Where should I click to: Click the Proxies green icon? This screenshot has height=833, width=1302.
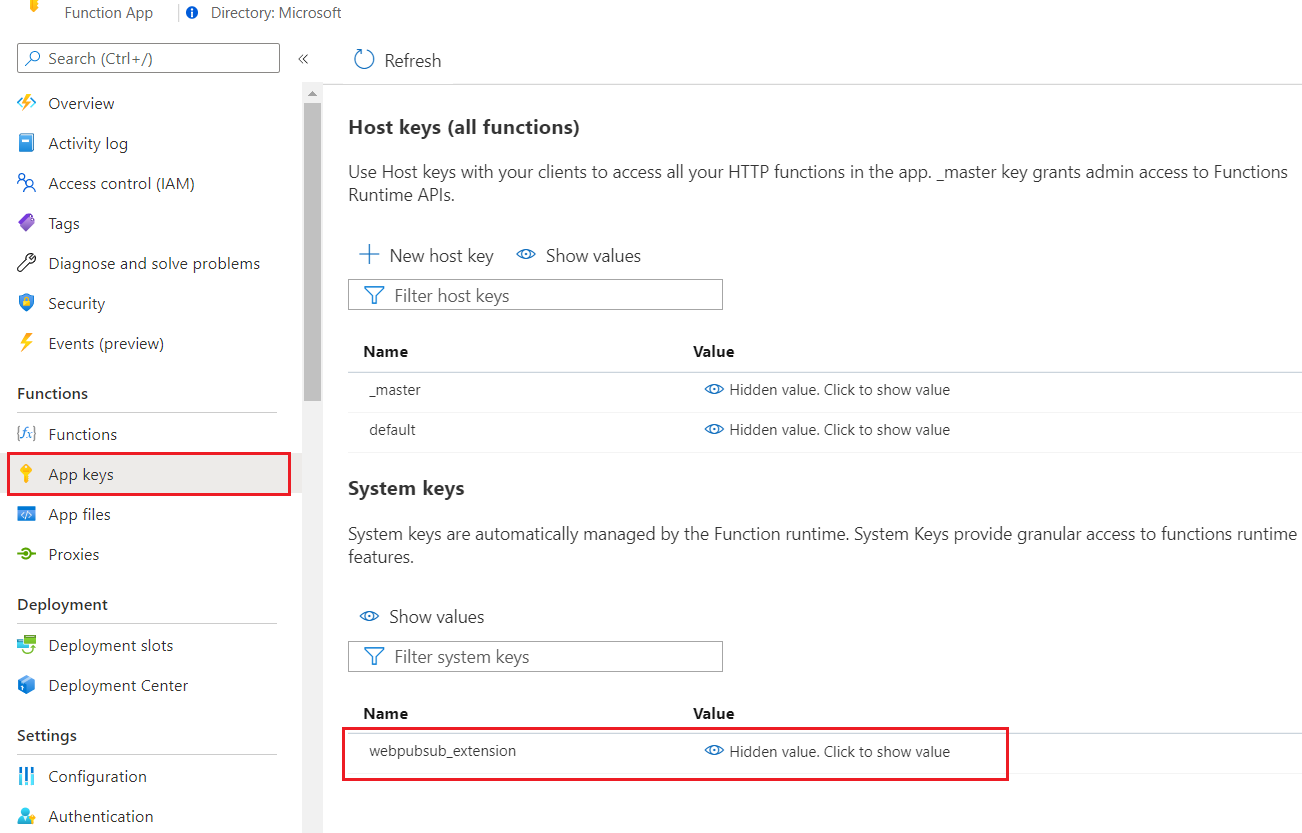(x=27, y=554)
